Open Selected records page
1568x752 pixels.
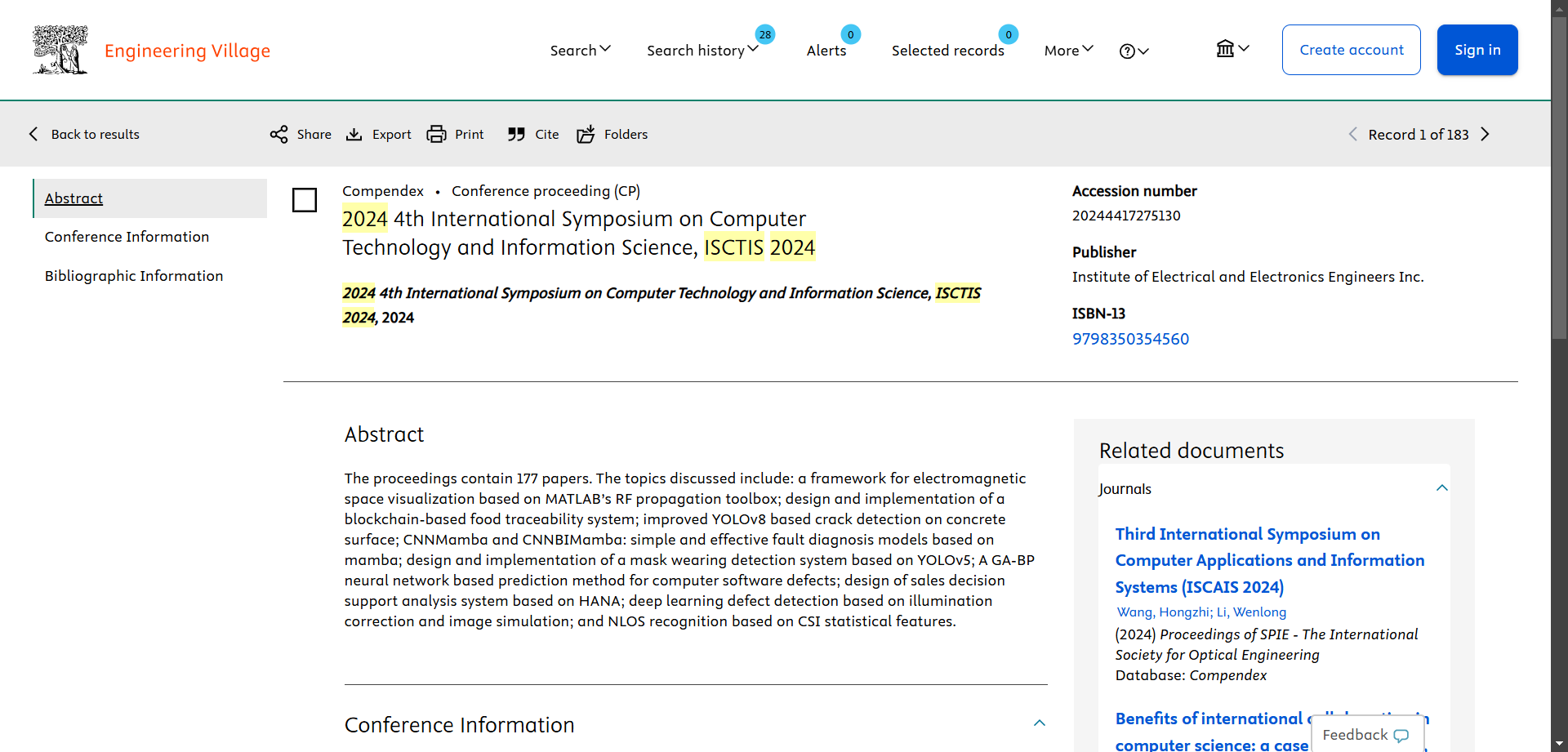947,51
